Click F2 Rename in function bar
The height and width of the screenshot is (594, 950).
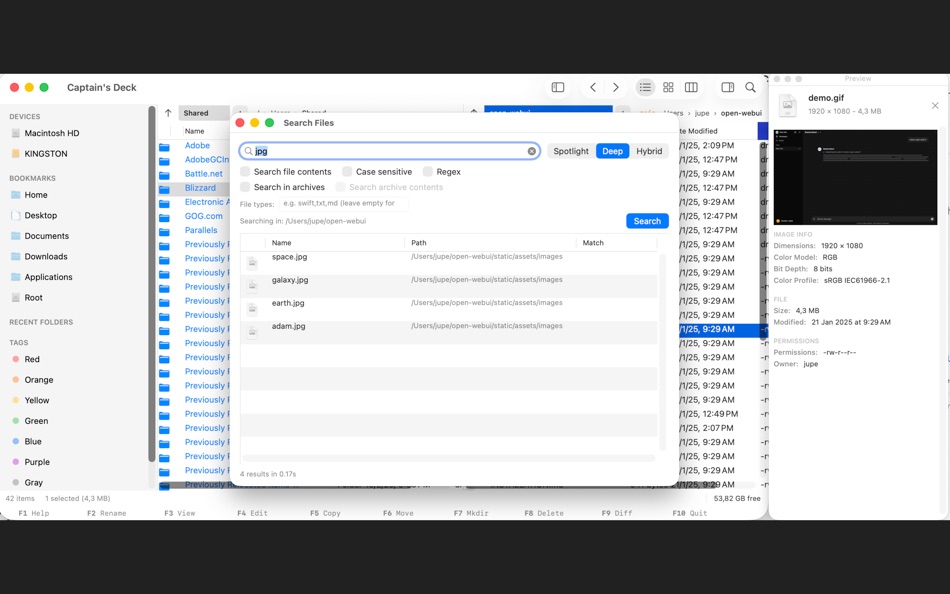coord(107,513)
